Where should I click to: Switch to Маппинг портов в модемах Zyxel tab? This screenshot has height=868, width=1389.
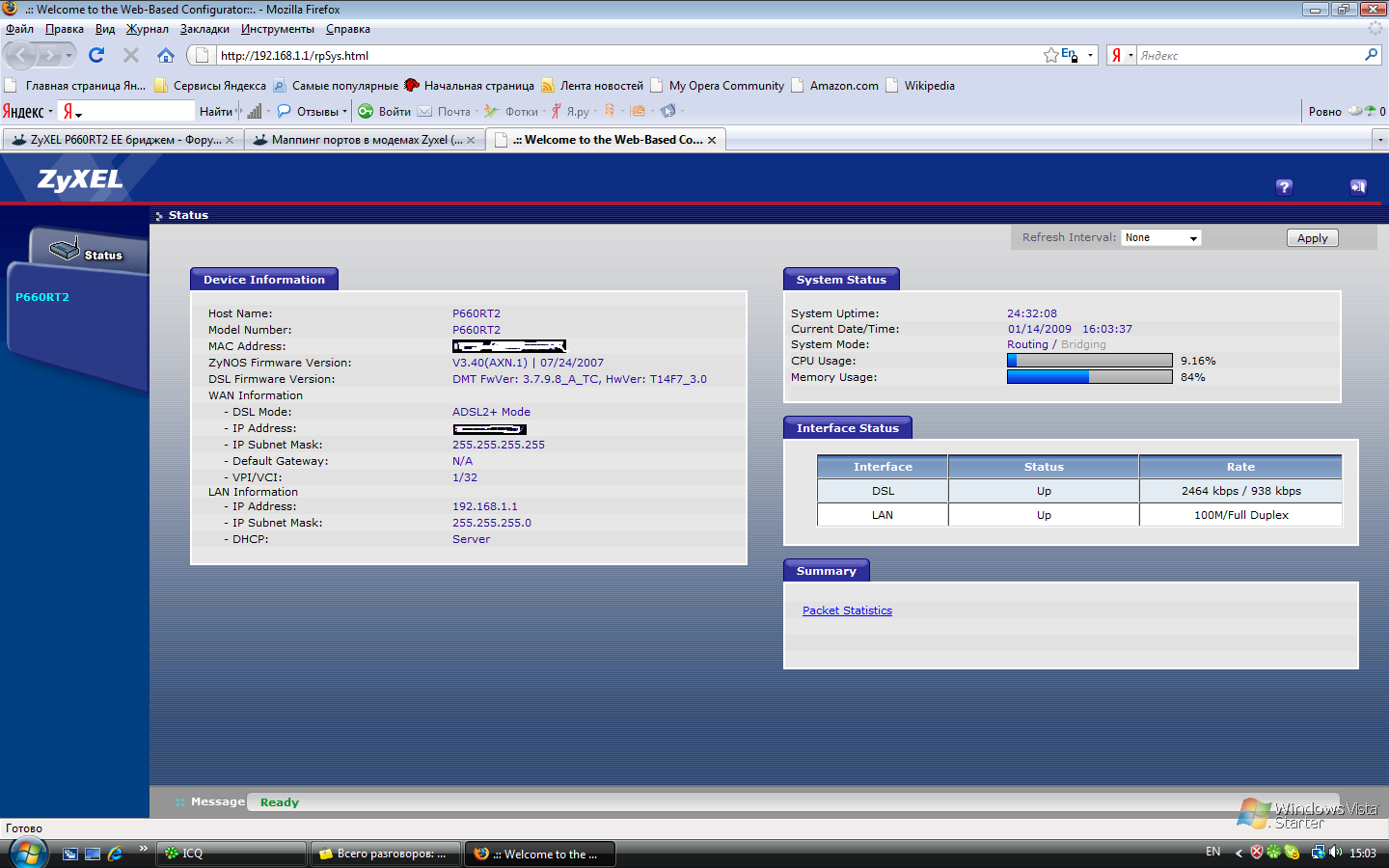pos(364,140)
